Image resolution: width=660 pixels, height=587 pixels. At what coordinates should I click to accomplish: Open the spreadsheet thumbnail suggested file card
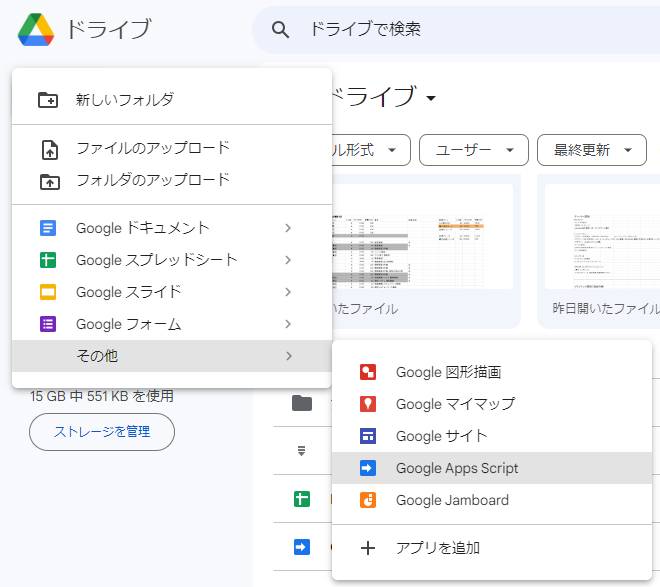click(425, 251)
